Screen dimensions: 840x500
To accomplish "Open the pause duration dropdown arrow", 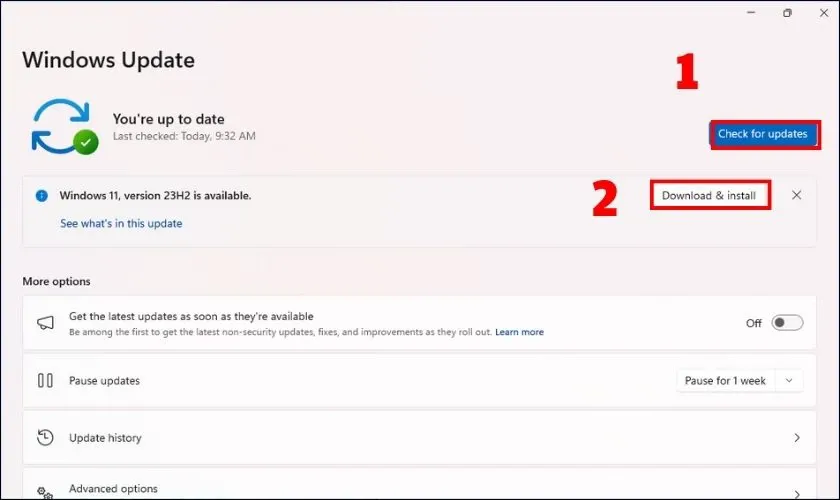I will pyautogui.click(x=790, y=381).
